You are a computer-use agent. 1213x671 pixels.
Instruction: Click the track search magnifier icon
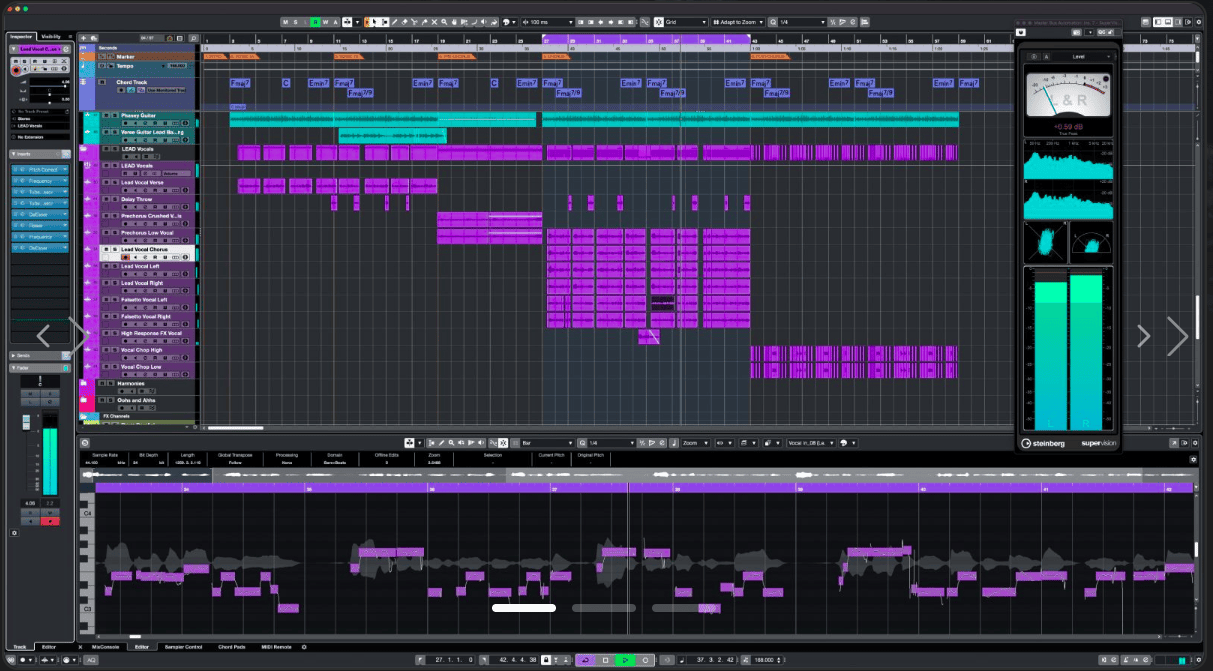coord(194,38)
